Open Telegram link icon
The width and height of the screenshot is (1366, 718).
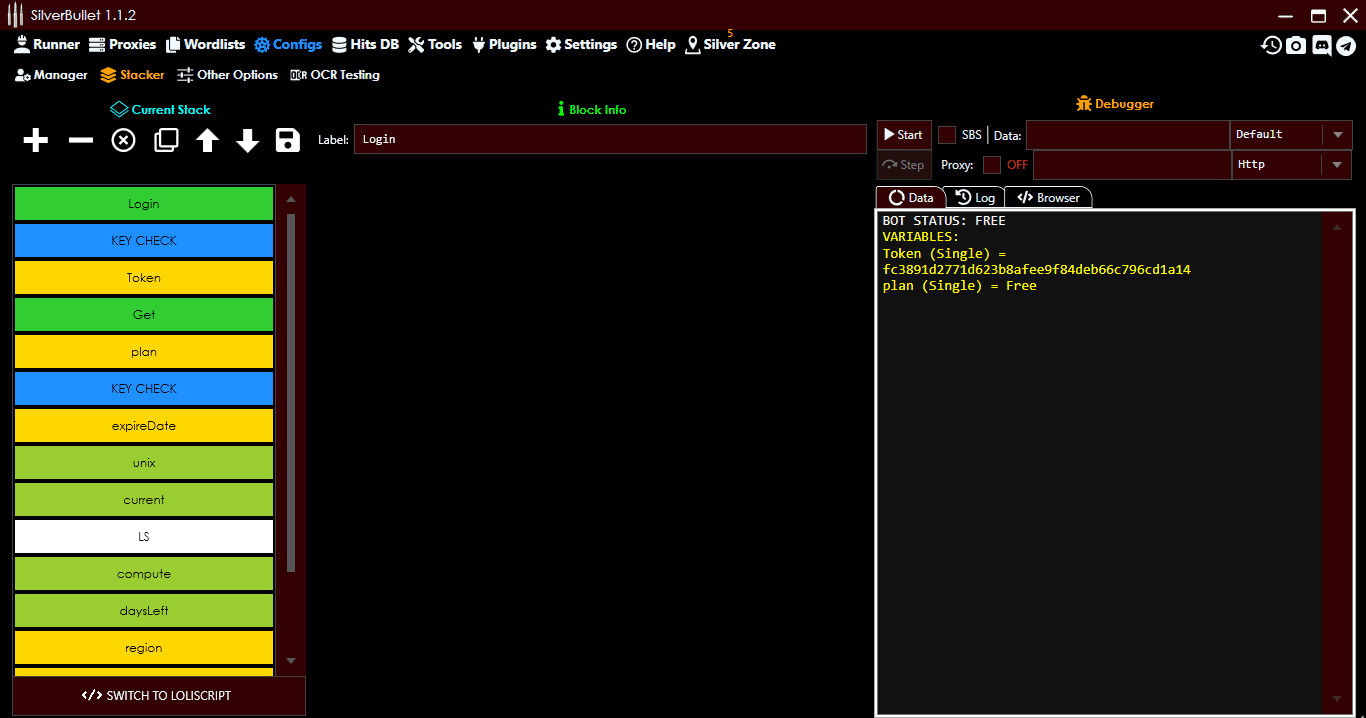(x=1346, y=45)
